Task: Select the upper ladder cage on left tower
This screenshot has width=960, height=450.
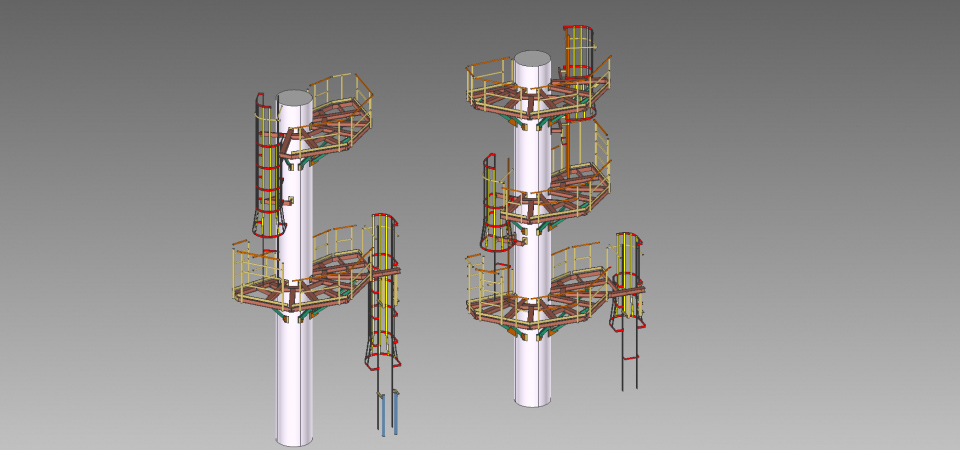Action: click(x=267, y=170)
